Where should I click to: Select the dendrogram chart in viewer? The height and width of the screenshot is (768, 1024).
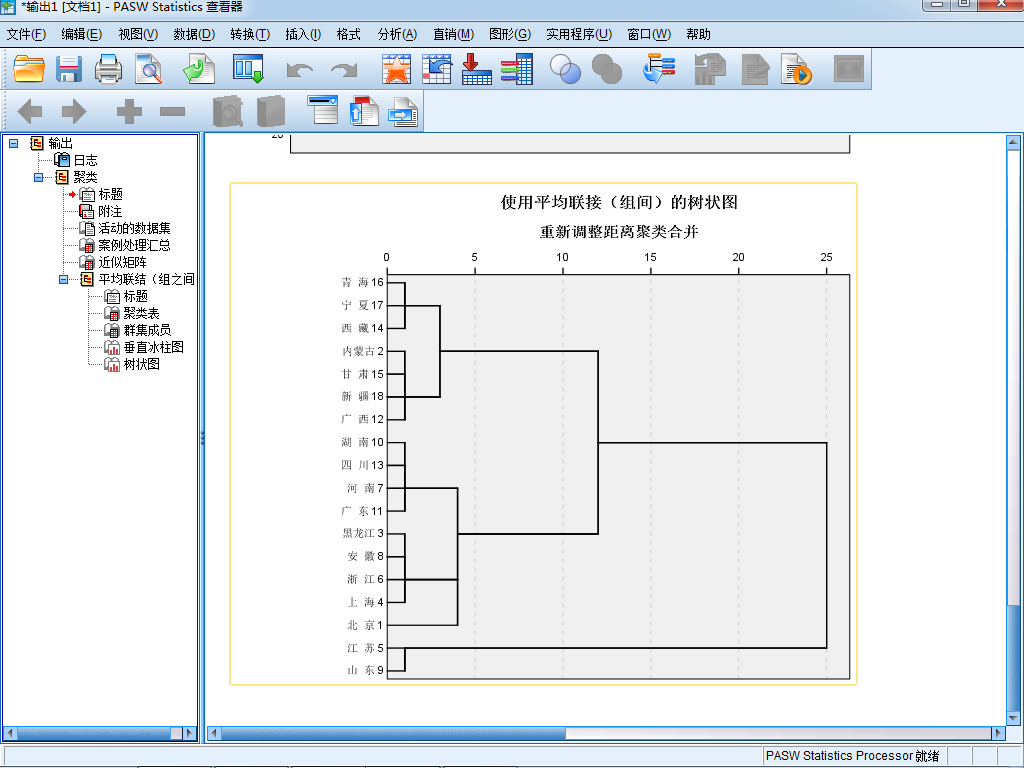(x=543, y=434)
